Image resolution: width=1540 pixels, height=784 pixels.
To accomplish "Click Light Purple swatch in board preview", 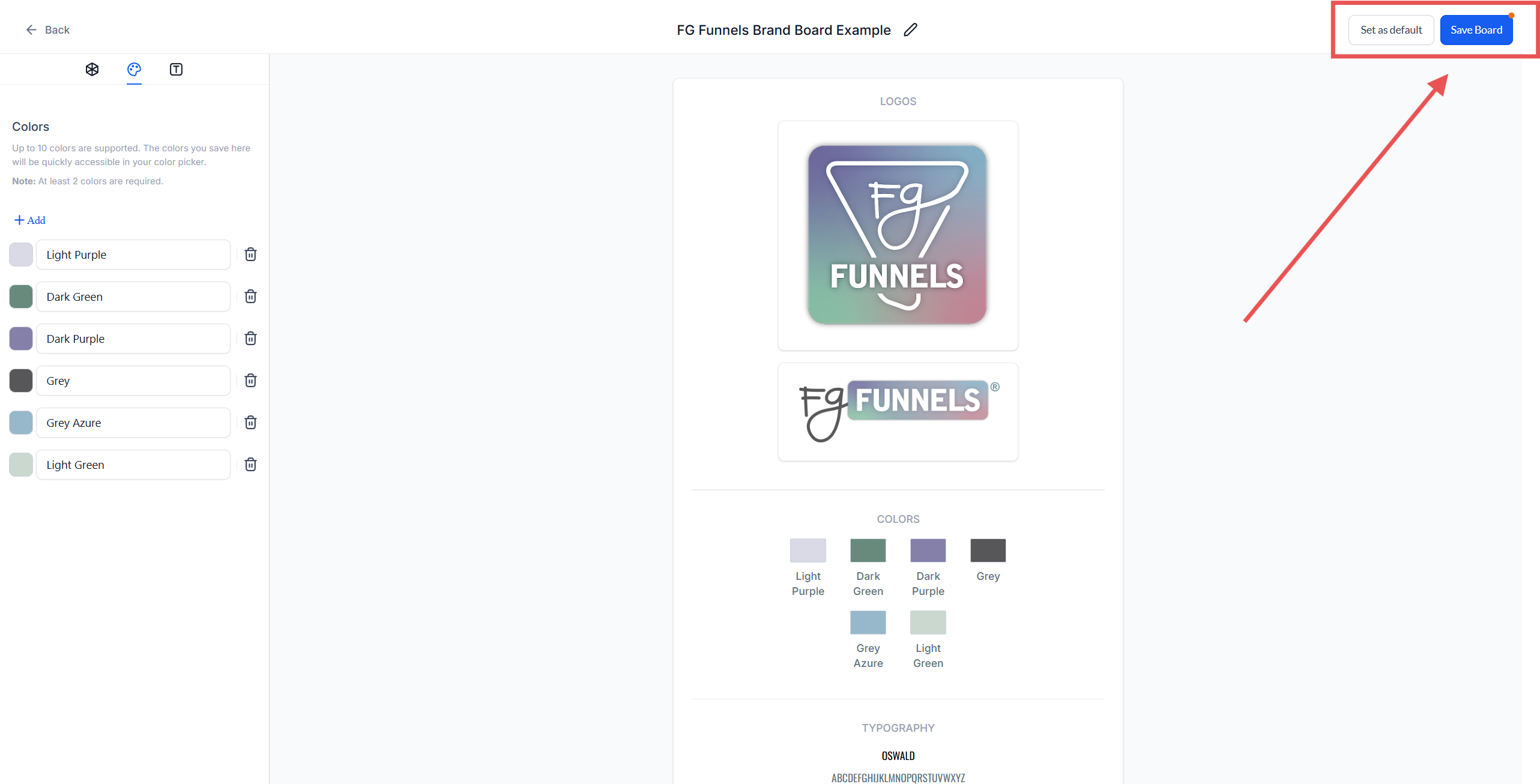I will pyautogui.click(x=808, y=550).
